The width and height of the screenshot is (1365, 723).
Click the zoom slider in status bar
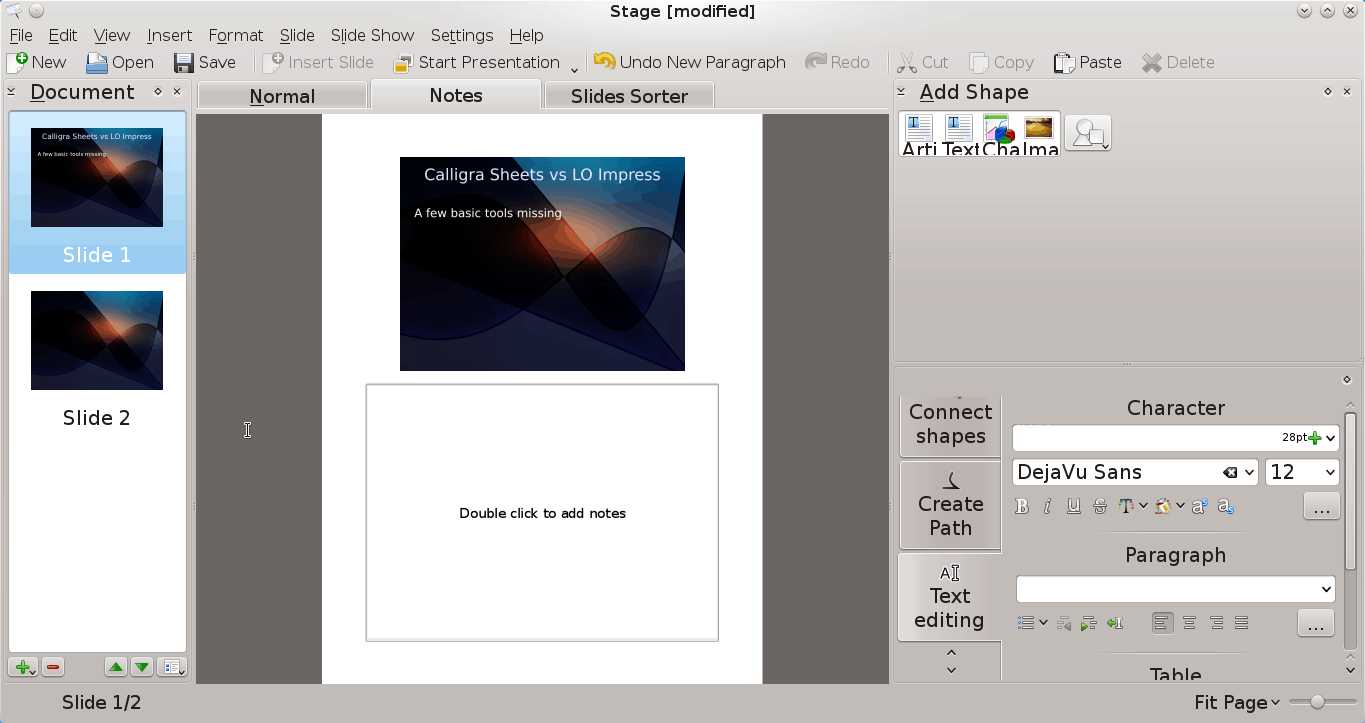coord(1322,702)
